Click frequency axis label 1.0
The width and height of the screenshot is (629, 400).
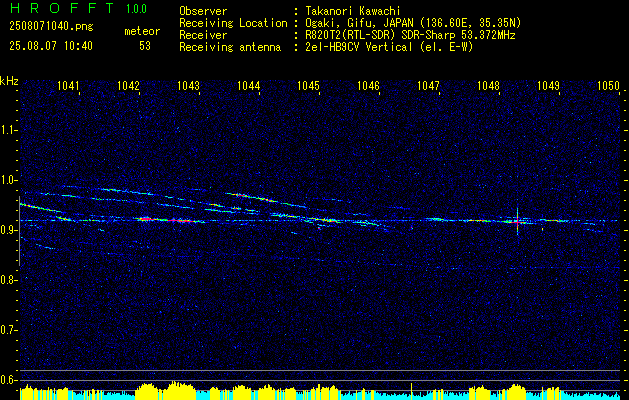point(9,180)
